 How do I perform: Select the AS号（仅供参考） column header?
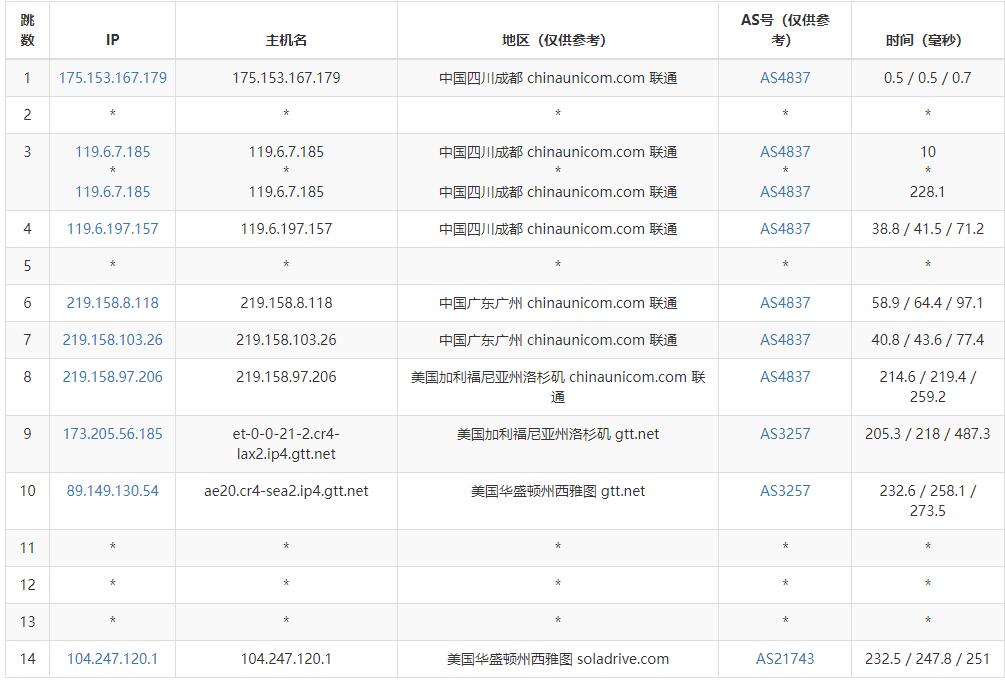(785, 30)
